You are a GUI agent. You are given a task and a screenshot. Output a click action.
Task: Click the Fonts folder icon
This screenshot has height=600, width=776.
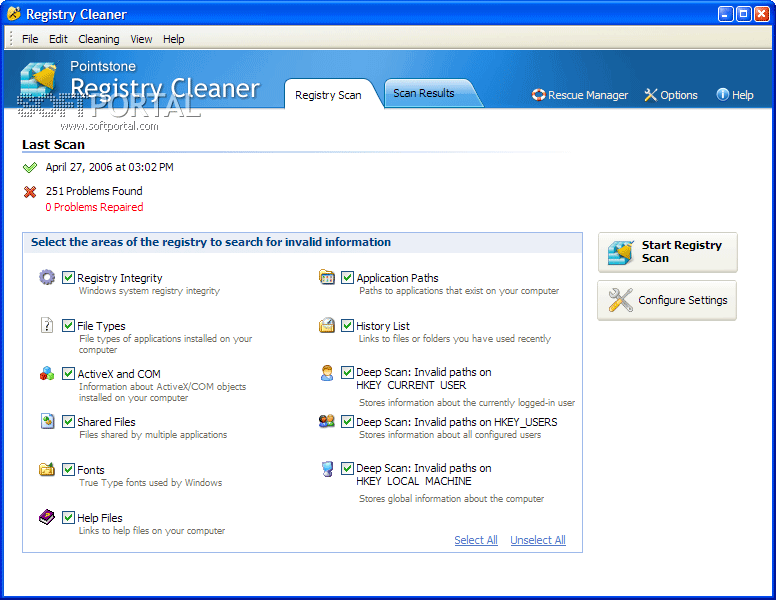(47, 469)
